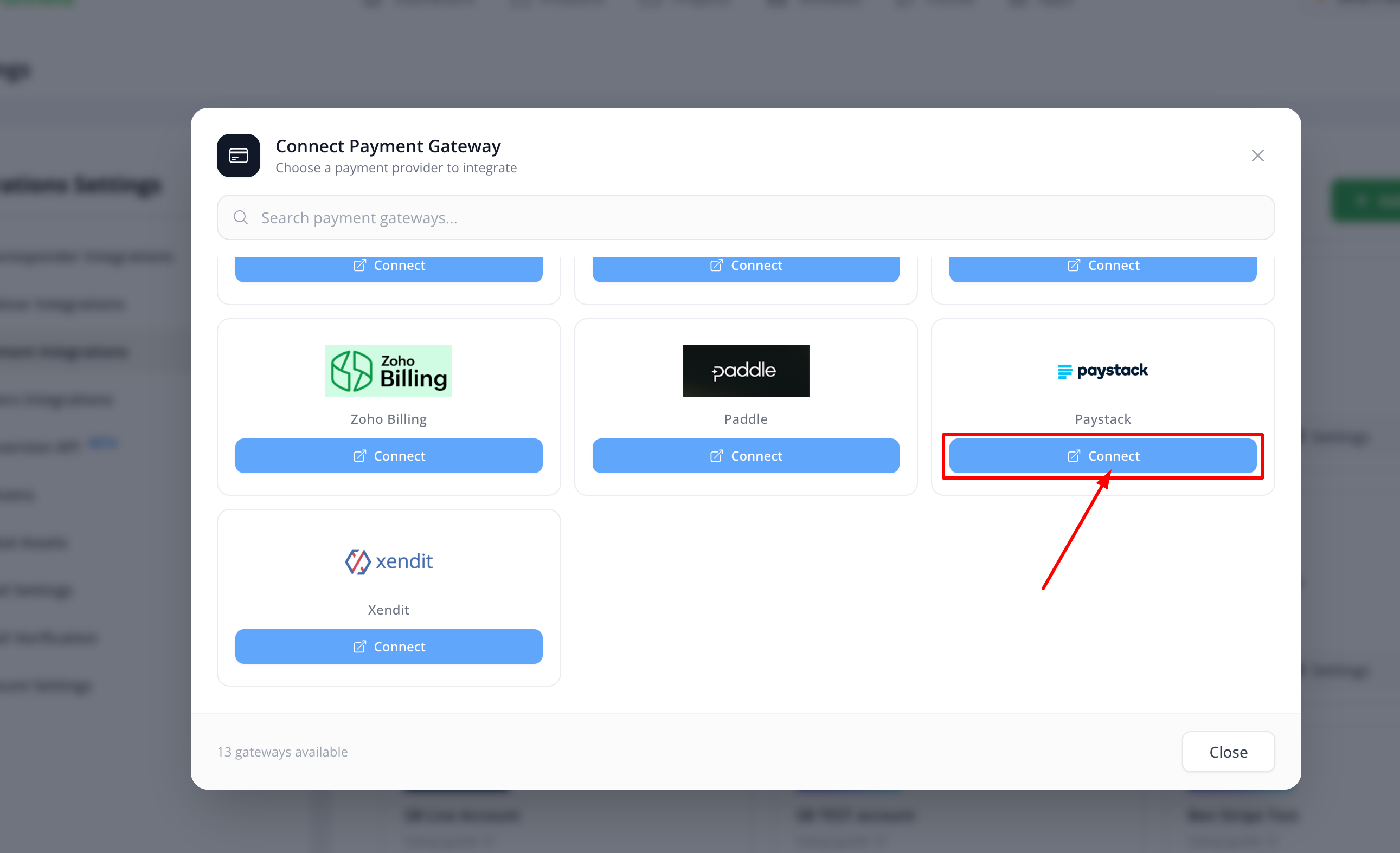
Task: Click the external-link icon on Paystack Connect
Action: tap(1073, 455)
